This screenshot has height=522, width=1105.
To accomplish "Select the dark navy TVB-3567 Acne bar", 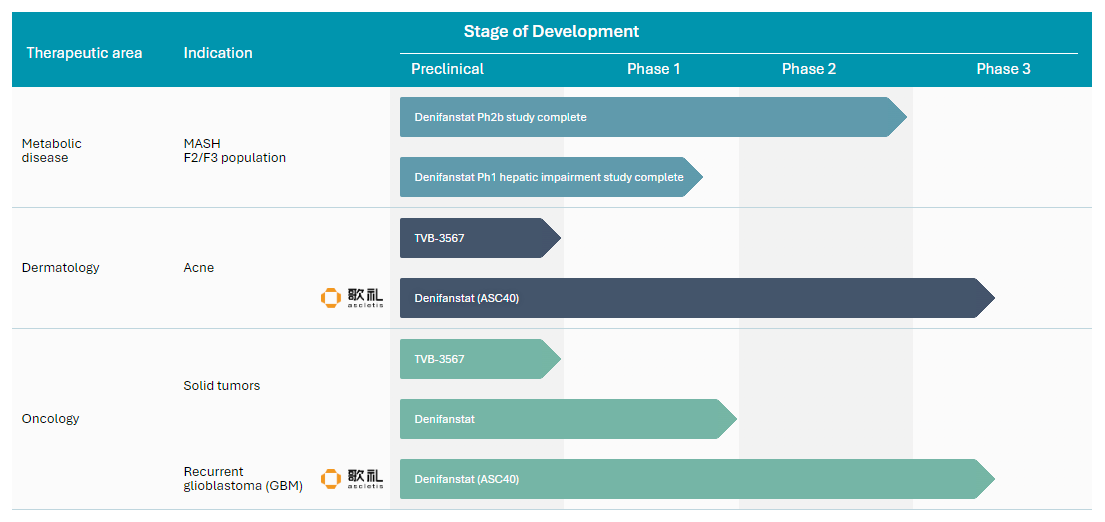I will (477, 238).
